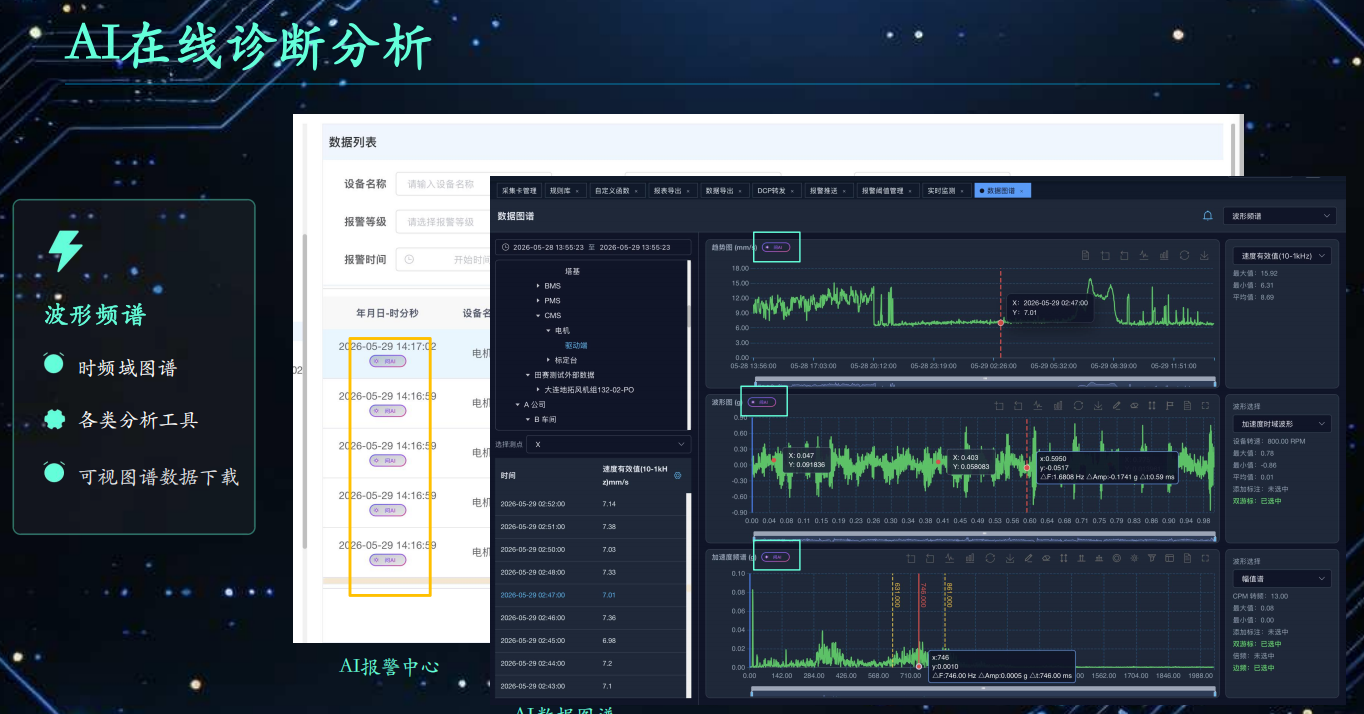Click the fullscreen icon in 加速度频谱 toolbar
The image size is (1364, 714).
tap(1205, 558)
